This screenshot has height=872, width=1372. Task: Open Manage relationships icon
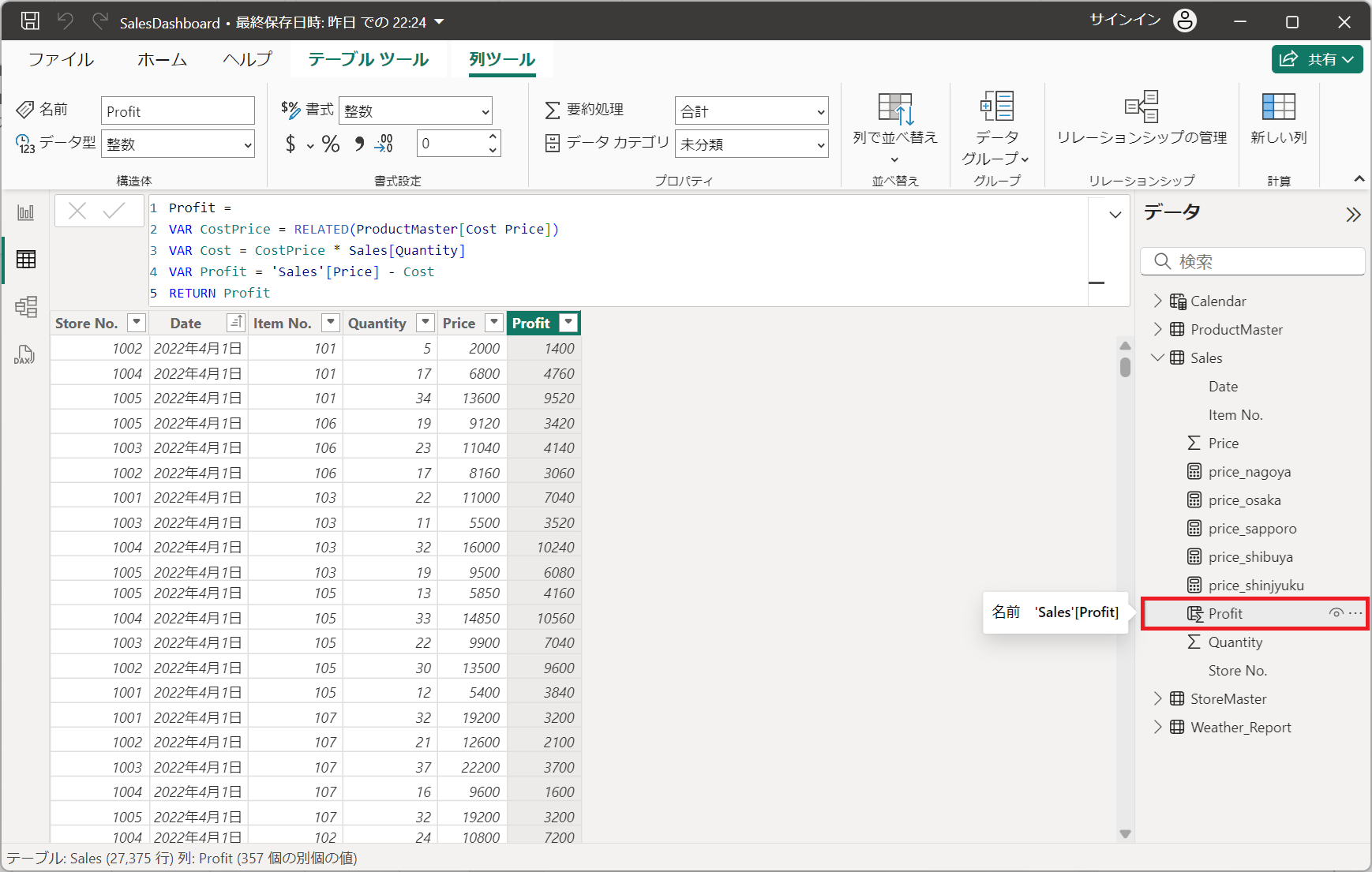pyautogui.click(x=1141, y=107)
